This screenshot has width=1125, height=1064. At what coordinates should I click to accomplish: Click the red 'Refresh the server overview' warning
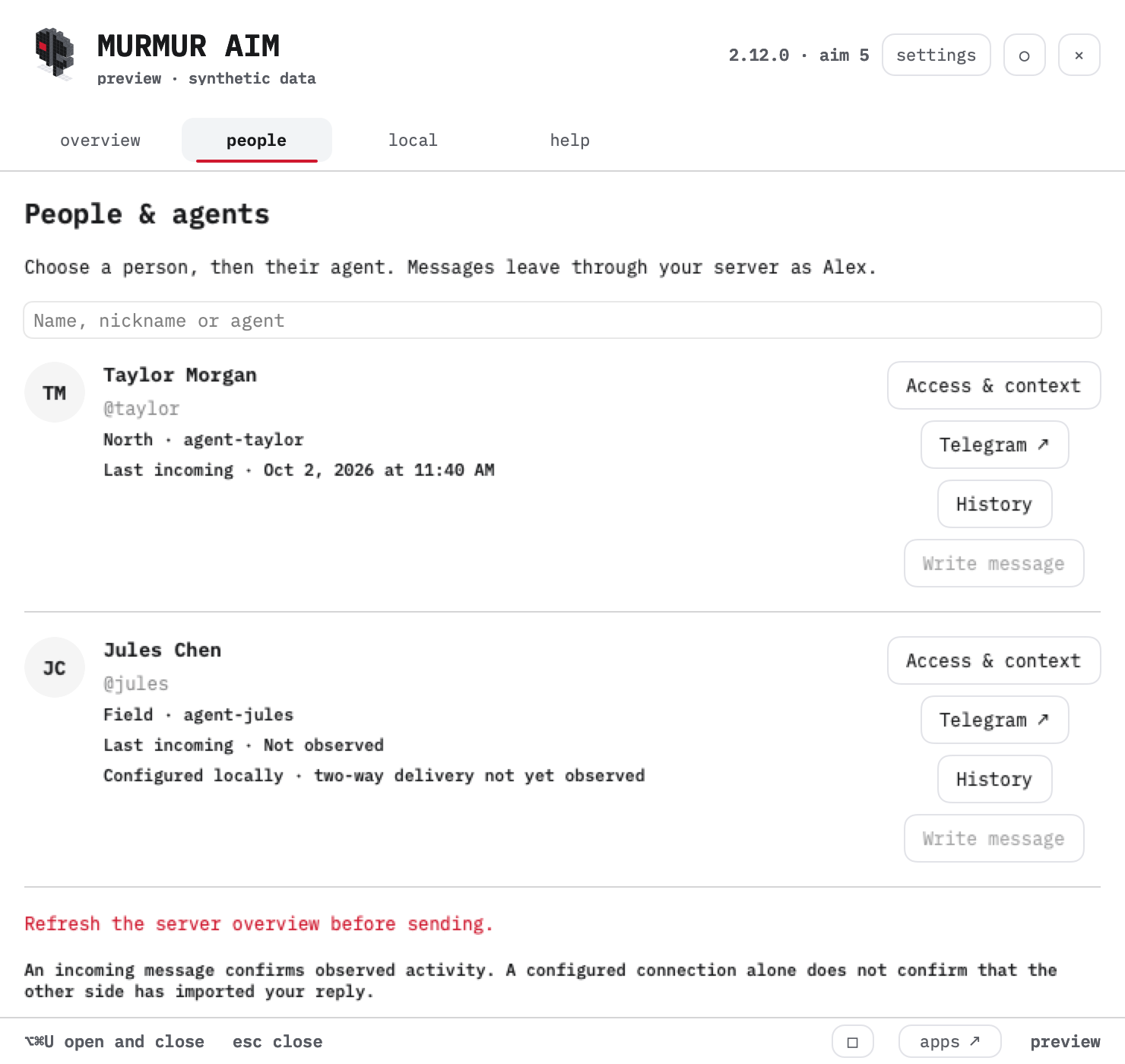[x=258, y=923]
